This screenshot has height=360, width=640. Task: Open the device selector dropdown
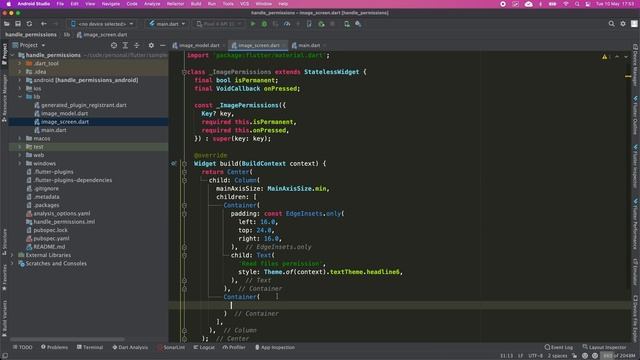pos(102,24)
